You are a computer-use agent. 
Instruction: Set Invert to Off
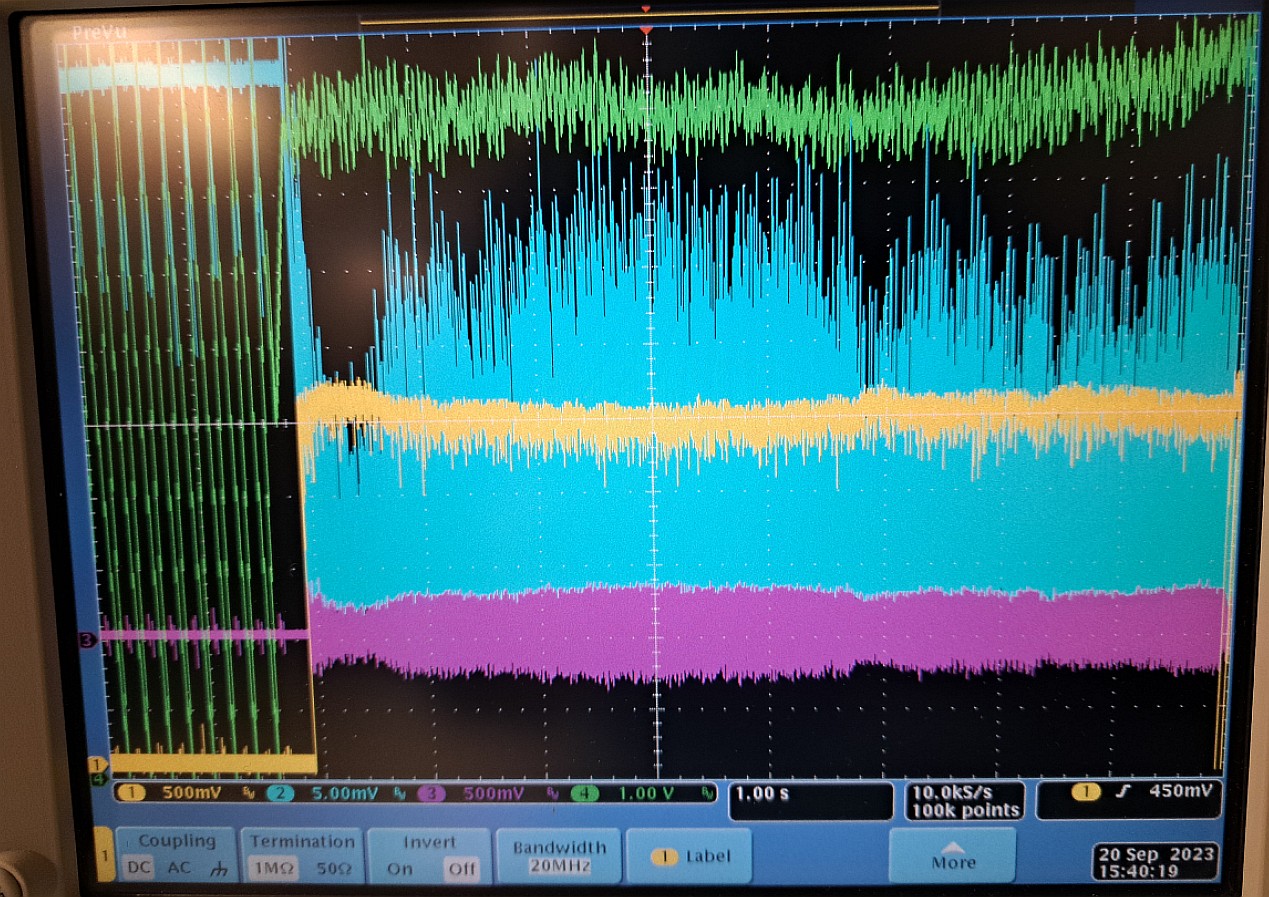tap(461, 868)
